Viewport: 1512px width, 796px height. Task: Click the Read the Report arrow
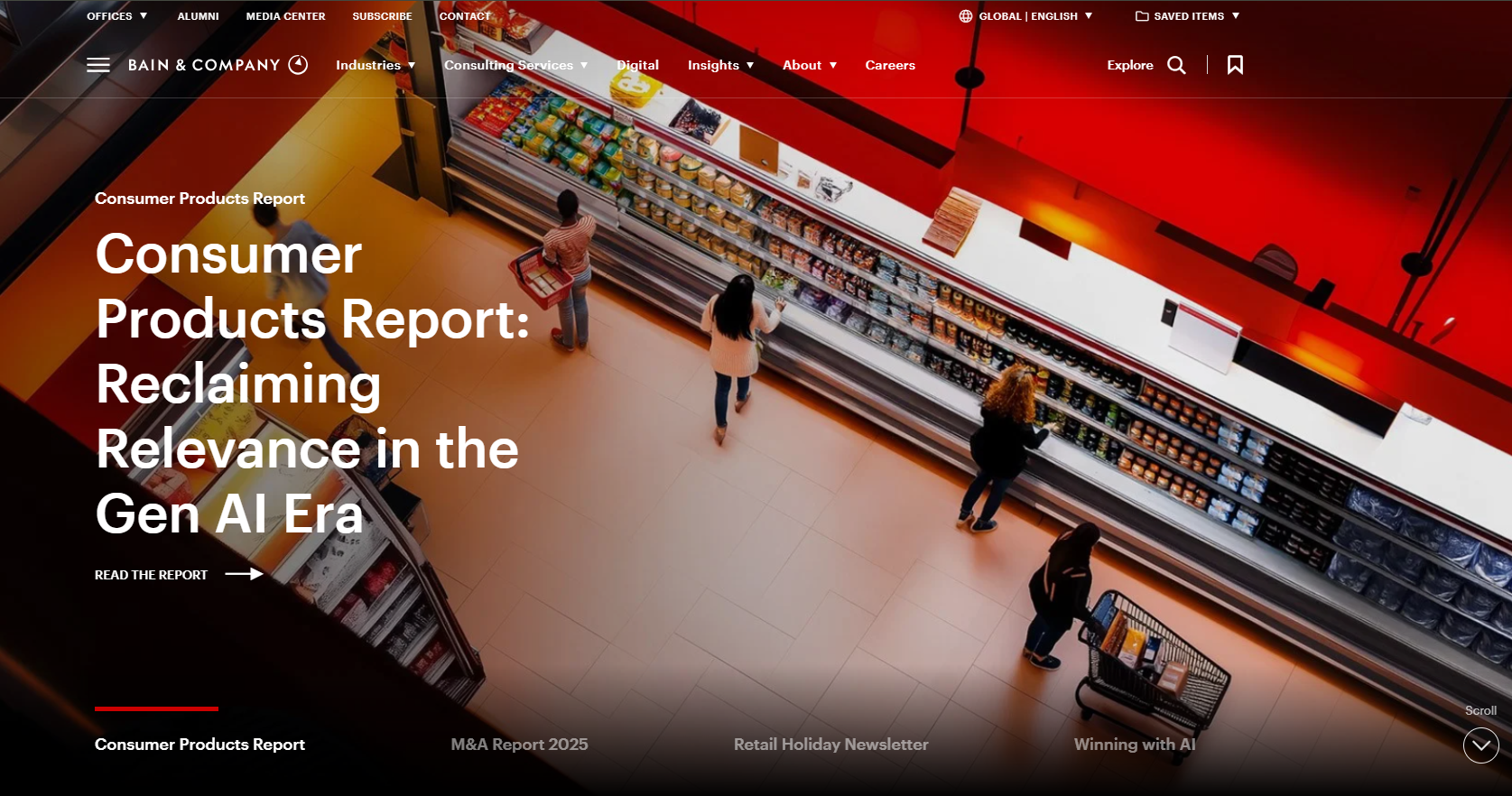tap(244, 574)
